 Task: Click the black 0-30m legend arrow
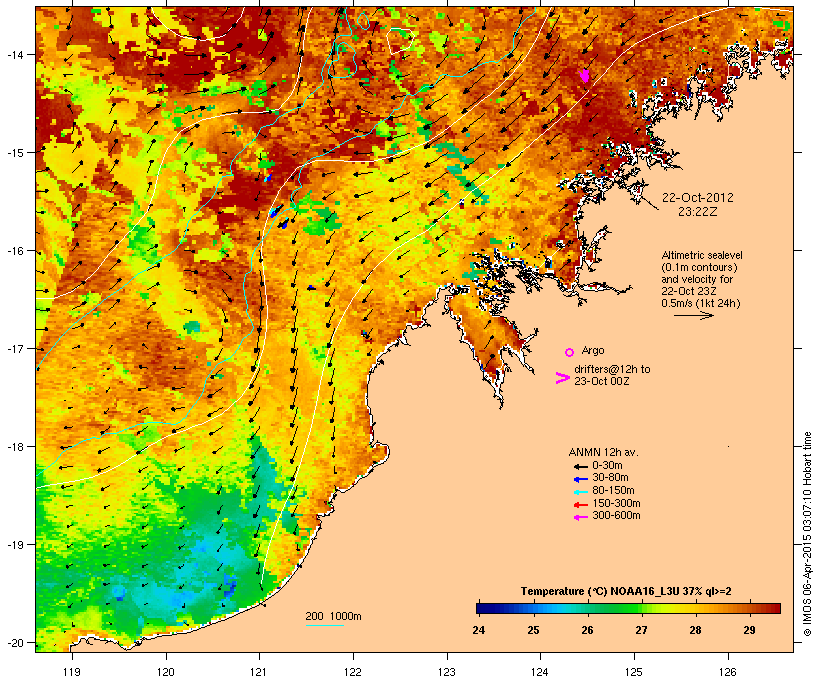[x=580, y=466]
